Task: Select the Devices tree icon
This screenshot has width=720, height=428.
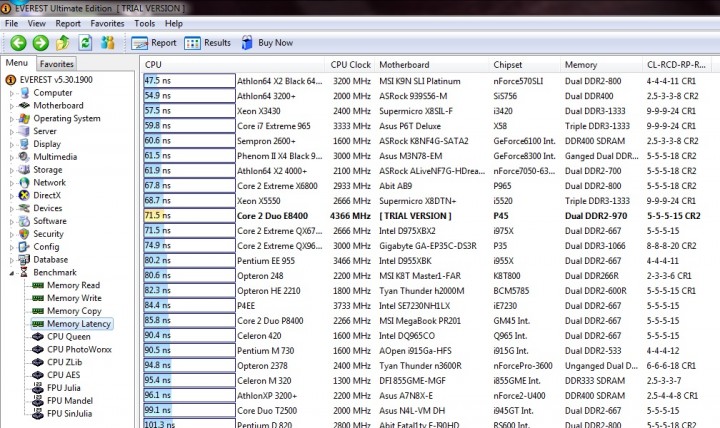Action: (24, 208)
